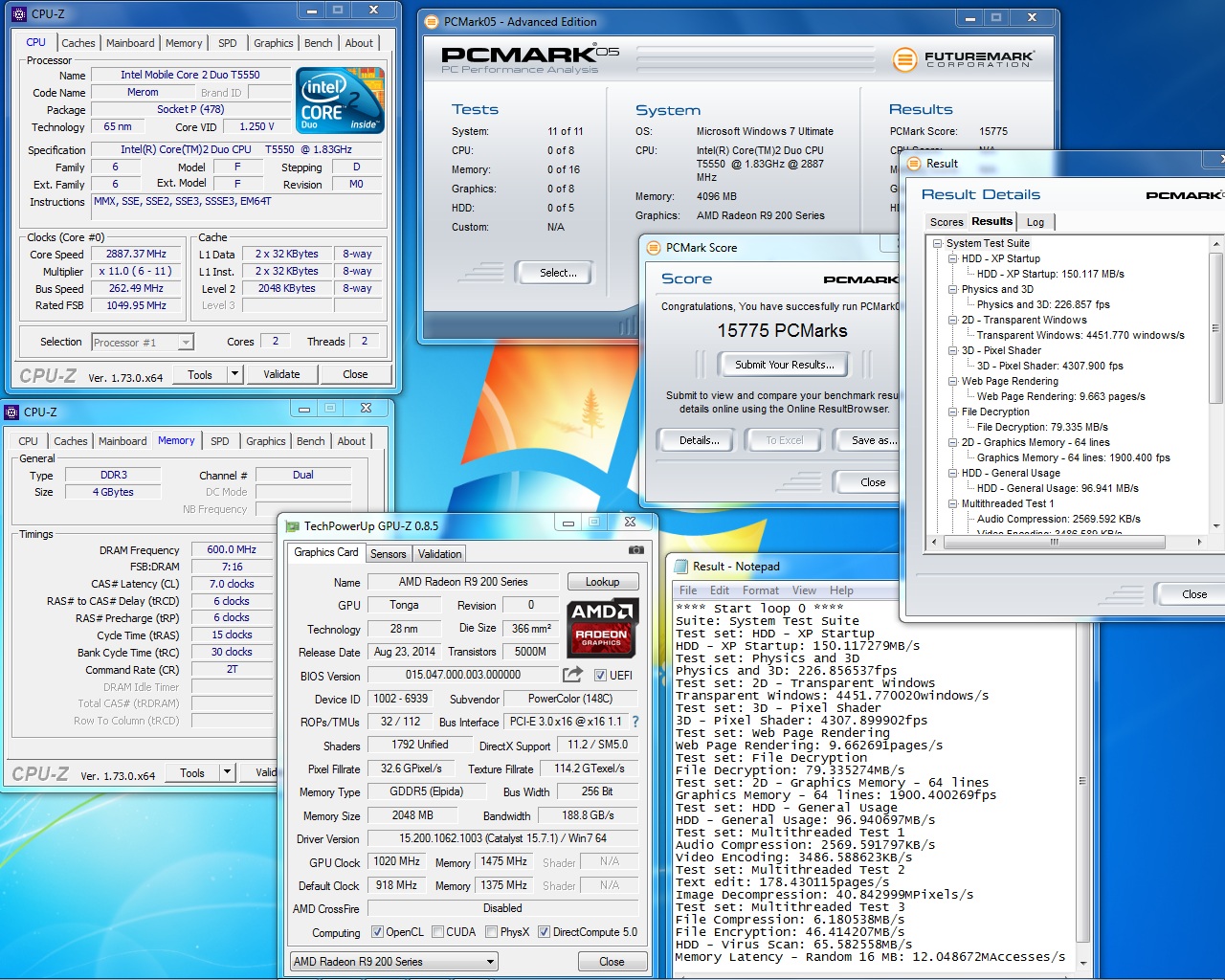Viewport: 1225px width, 980px height.
Task: Switch to Caches tab in upper CPU-Z
Action: click(78, 43)
